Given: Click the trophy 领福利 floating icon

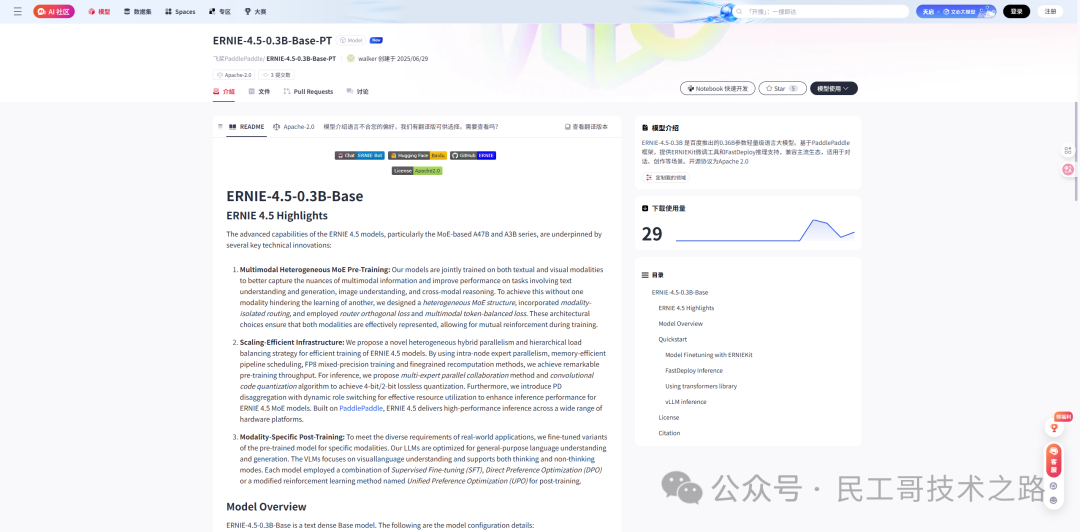Looking at the screenshot, I should (x=1053, y=428).
